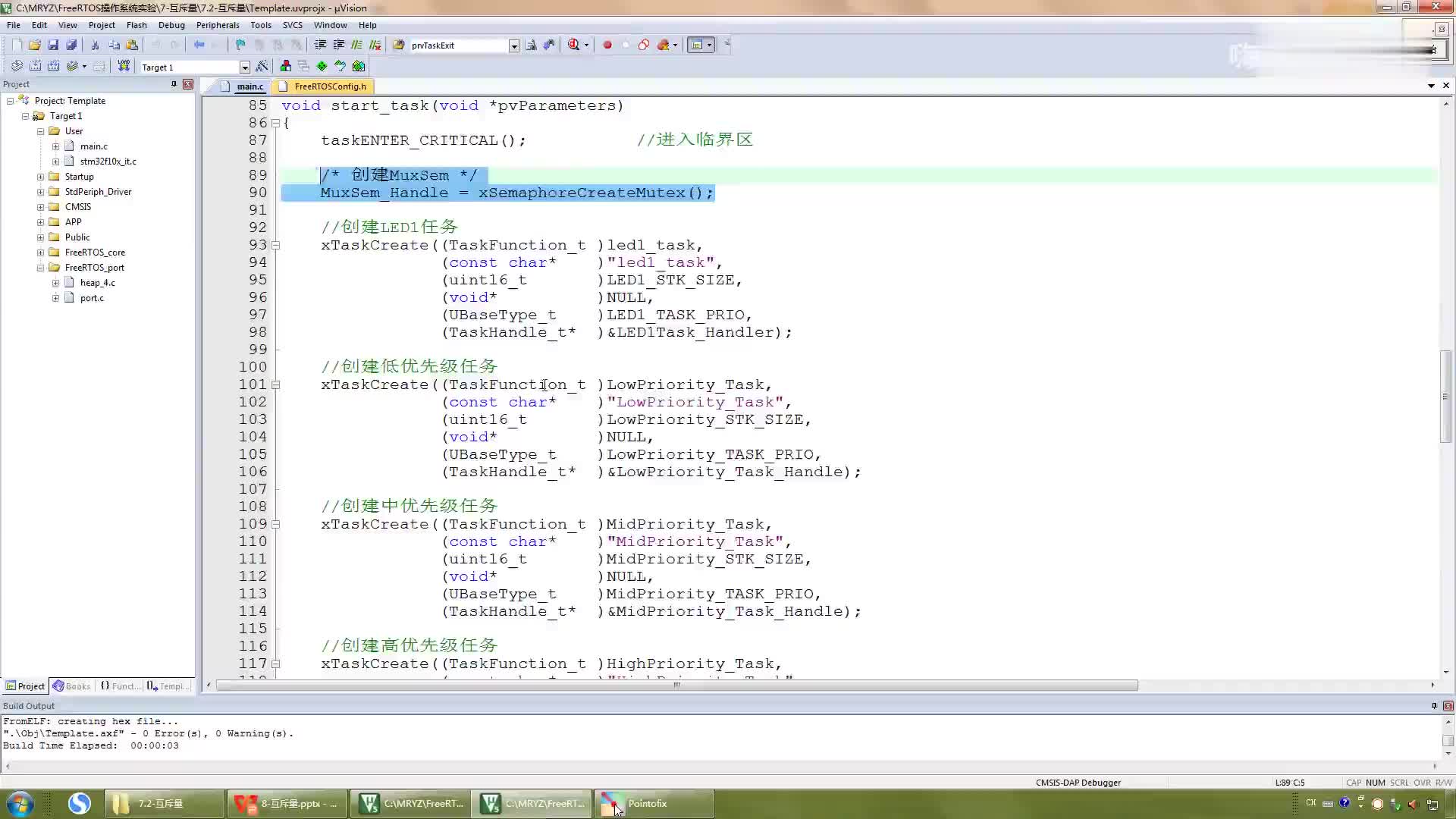Open the Target 1 dropdown

244,67
